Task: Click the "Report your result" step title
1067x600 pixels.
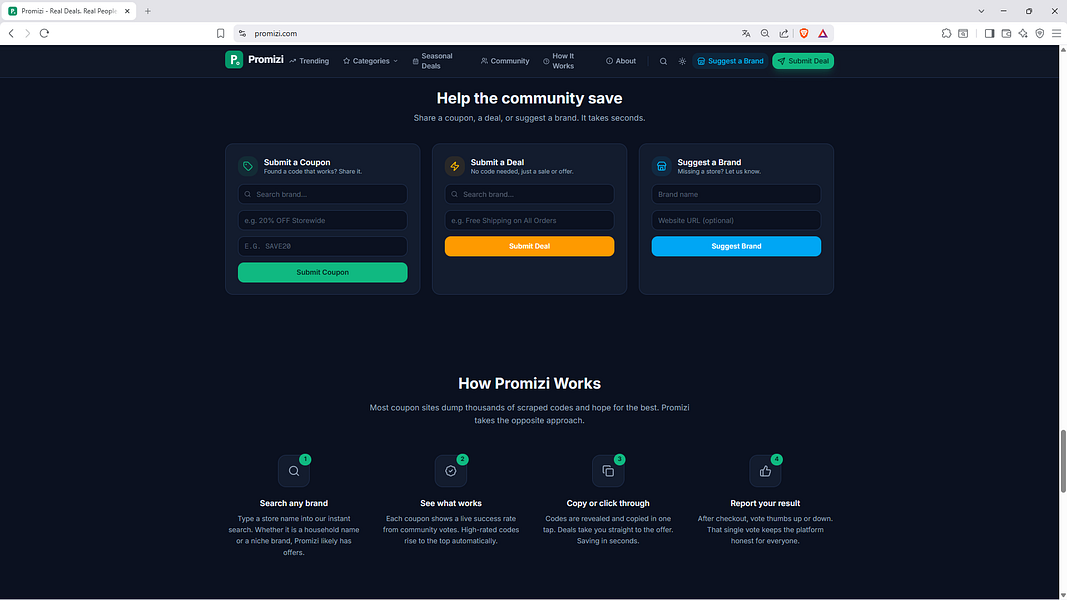Action: 765,503
